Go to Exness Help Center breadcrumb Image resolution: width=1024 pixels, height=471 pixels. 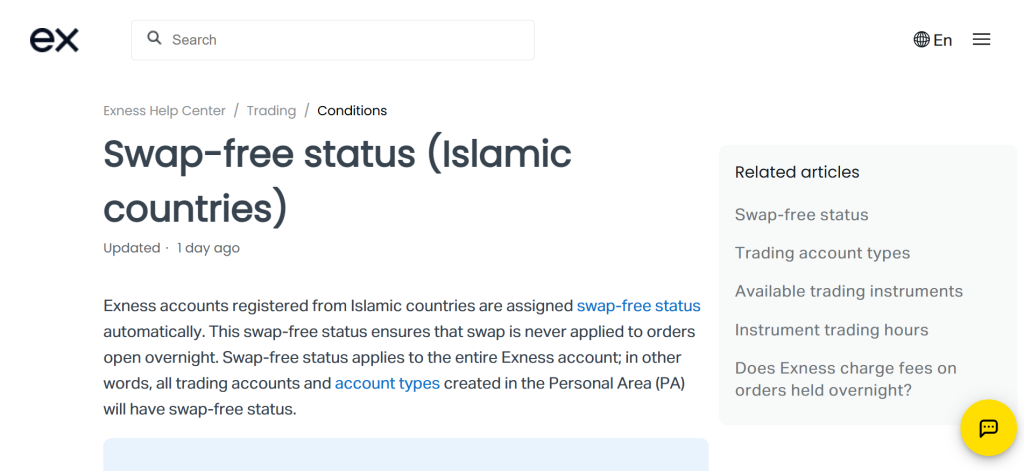[x=165, y=110]
